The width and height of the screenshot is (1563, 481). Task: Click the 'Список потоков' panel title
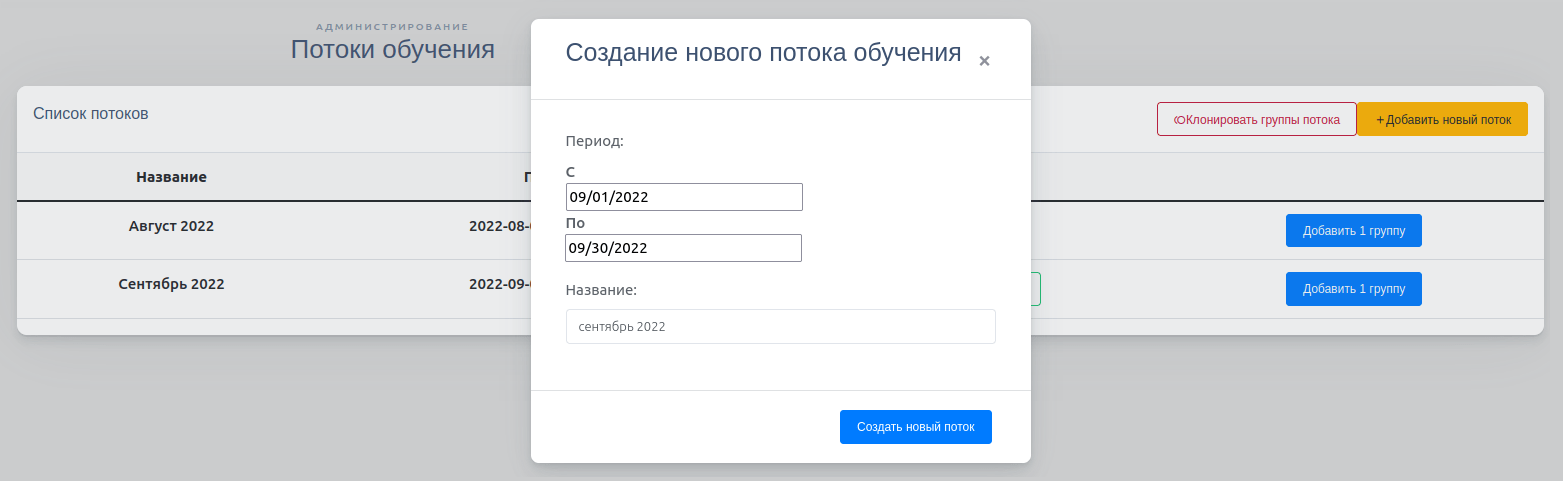pos(91,114)
